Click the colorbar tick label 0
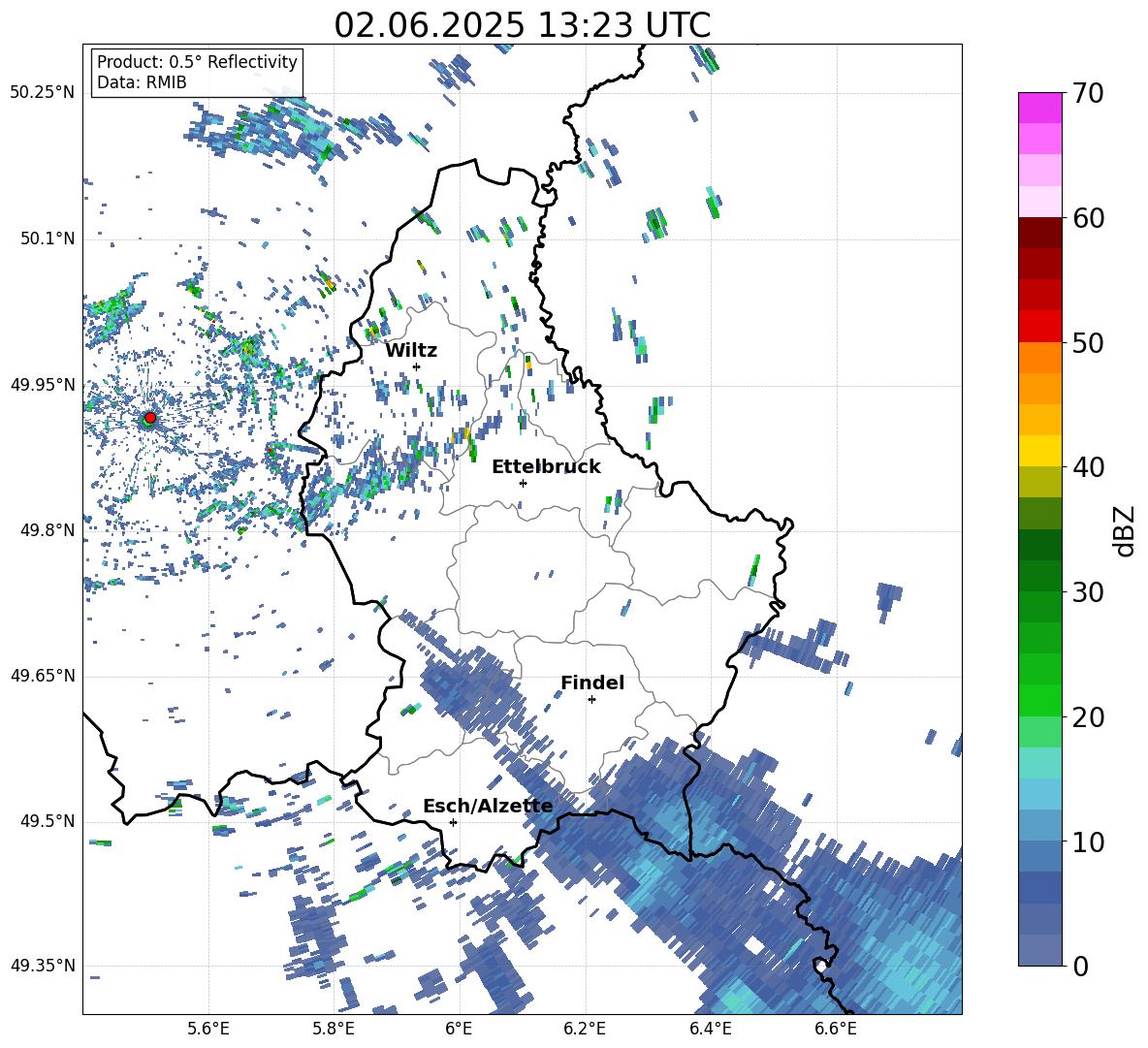The image size is (1148, 1048). pos(1080,966)
